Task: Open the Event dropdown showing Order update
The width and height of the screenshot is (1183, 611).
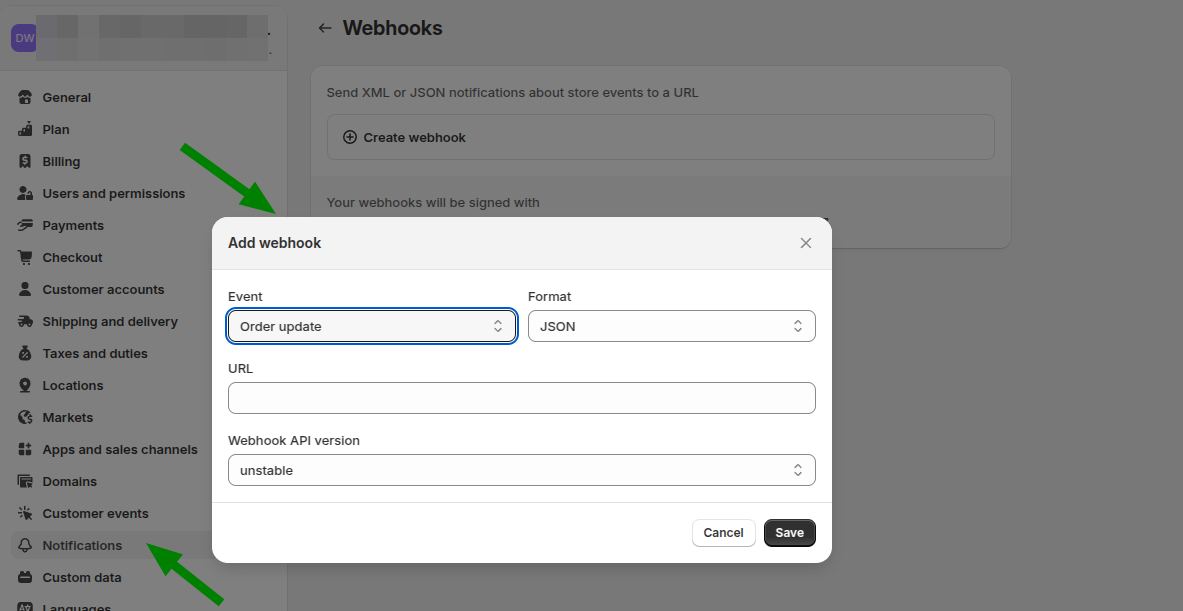Action: pos(371,326)
